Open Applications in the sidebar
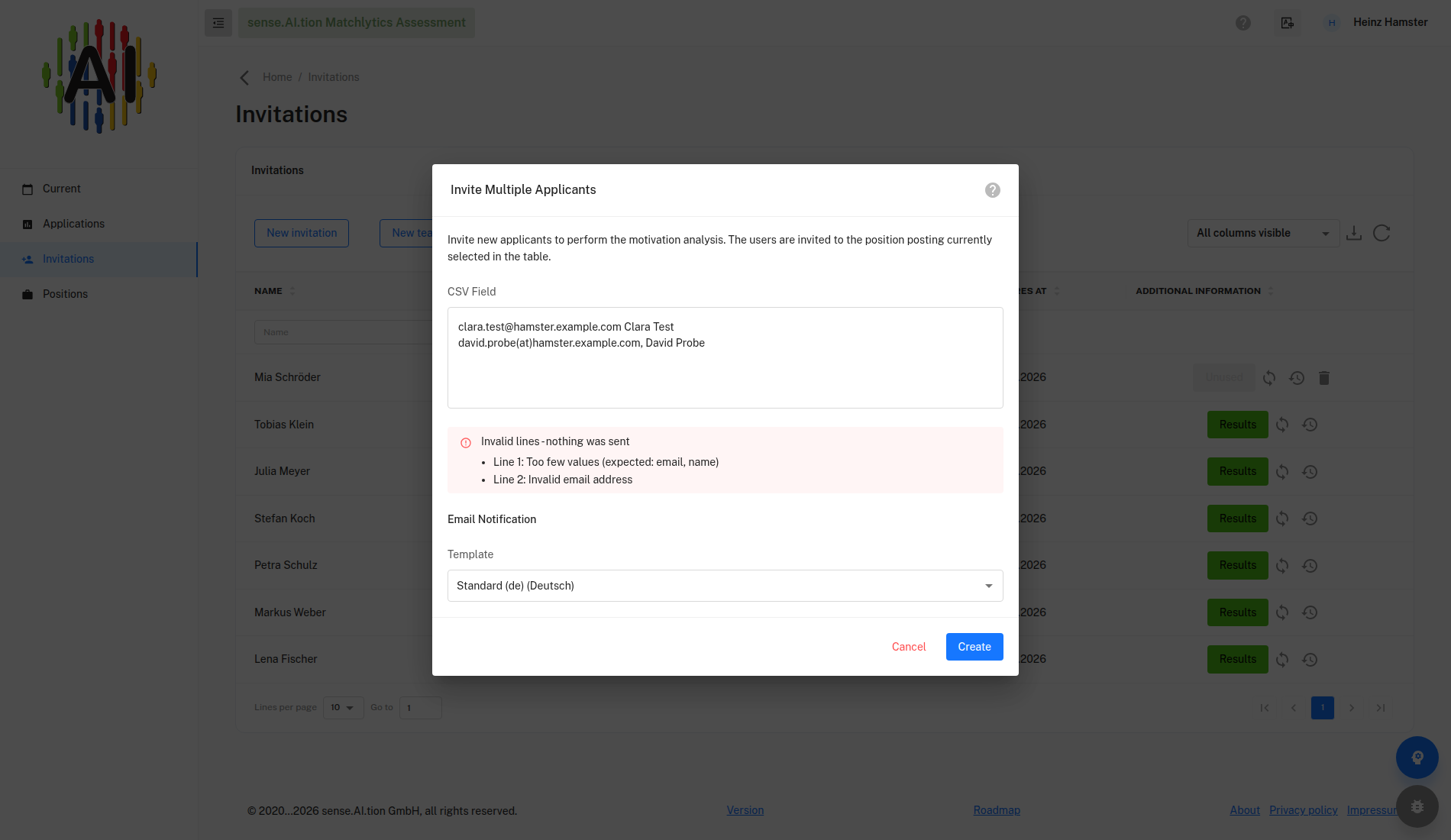The image size is (1451, 840). [x=99, y=224]
